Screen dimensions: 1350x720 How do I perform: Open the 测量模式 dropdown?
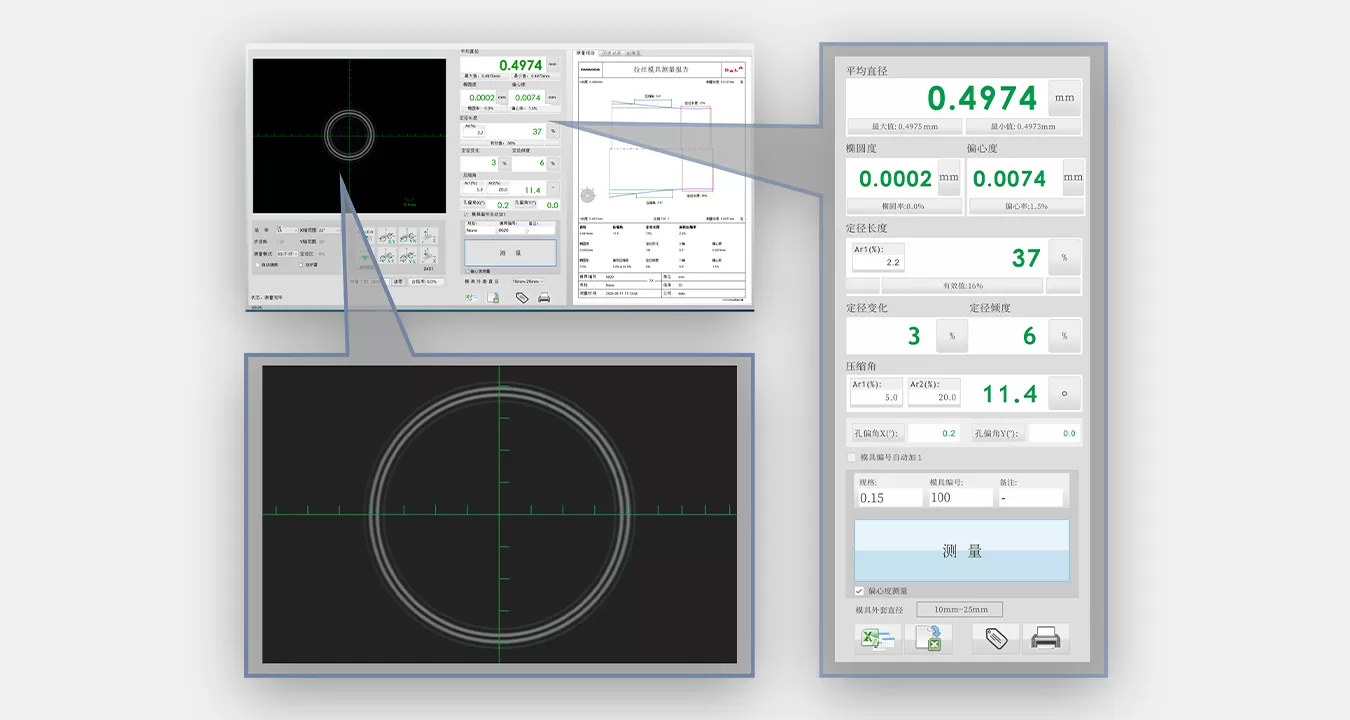(x=287, y=254)
